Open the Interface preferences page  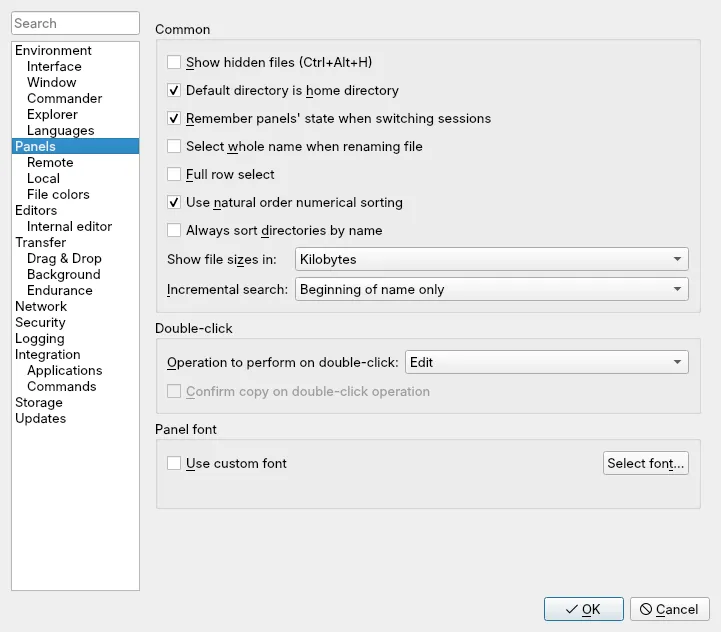tap(54, 66)
